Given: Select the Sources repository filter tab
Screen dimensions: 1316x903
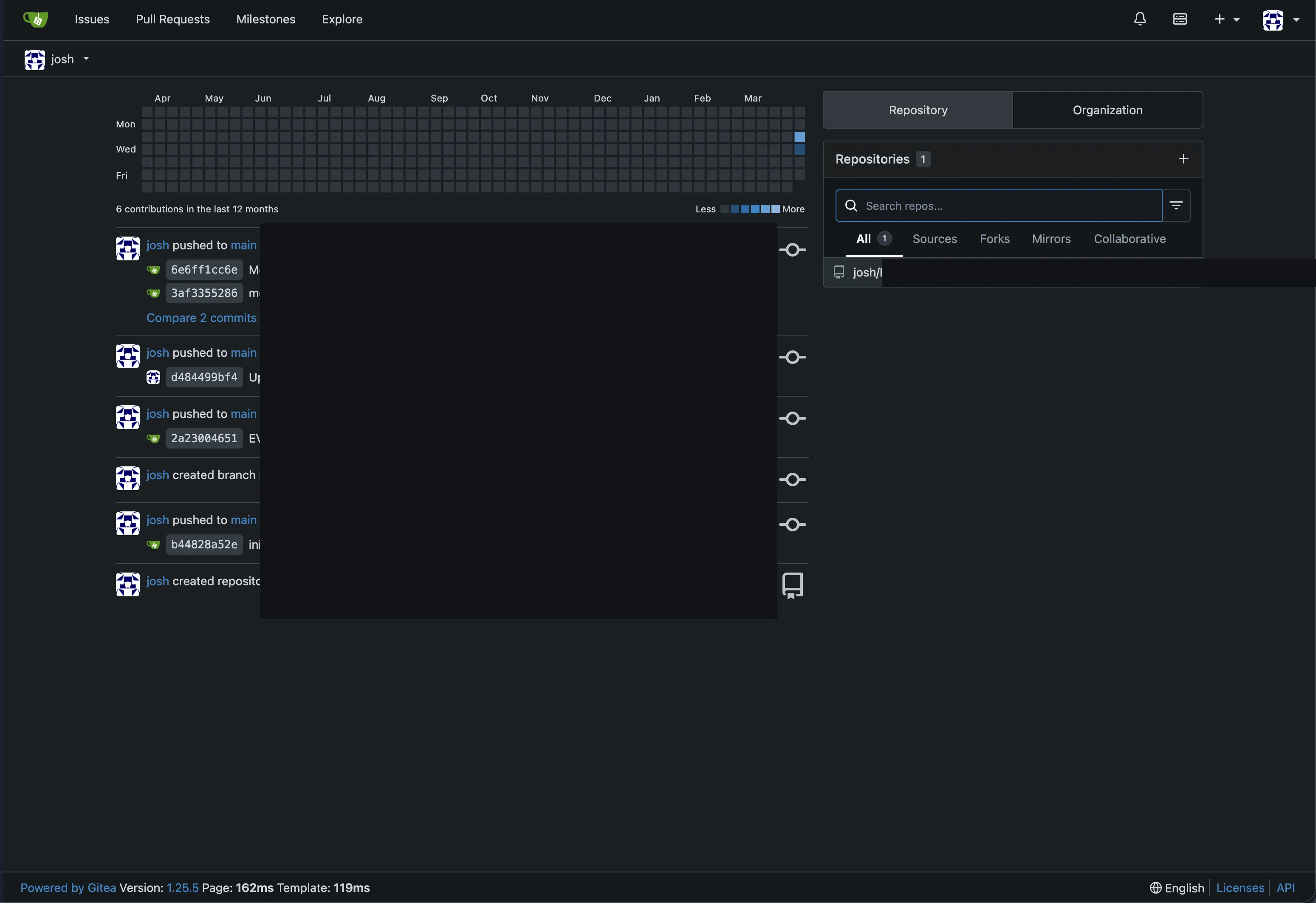Looking at the screenshot, I should point(935,239).
